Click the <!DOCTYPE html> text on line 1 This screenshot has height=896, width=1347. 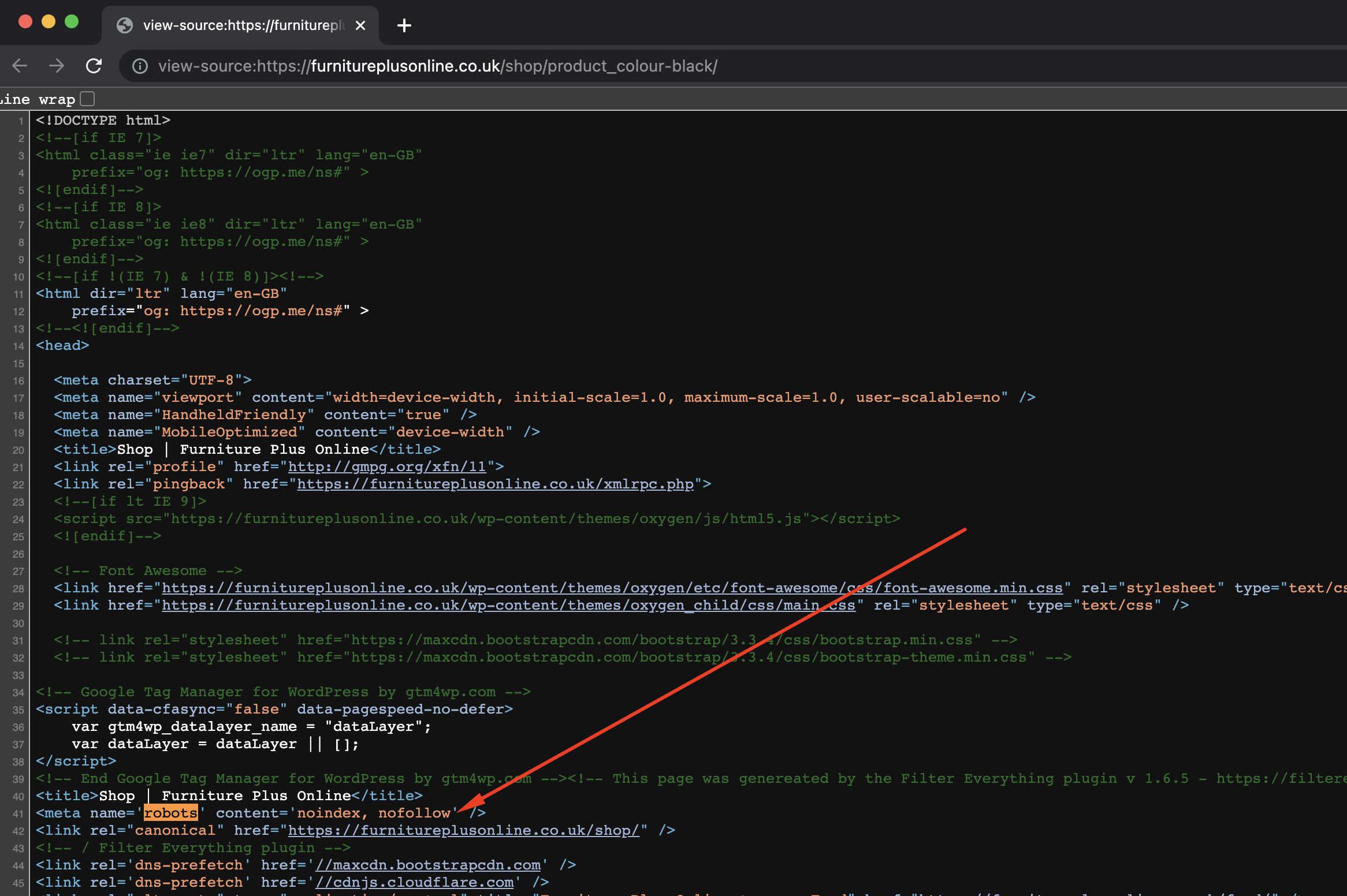[x=103, y=120]
